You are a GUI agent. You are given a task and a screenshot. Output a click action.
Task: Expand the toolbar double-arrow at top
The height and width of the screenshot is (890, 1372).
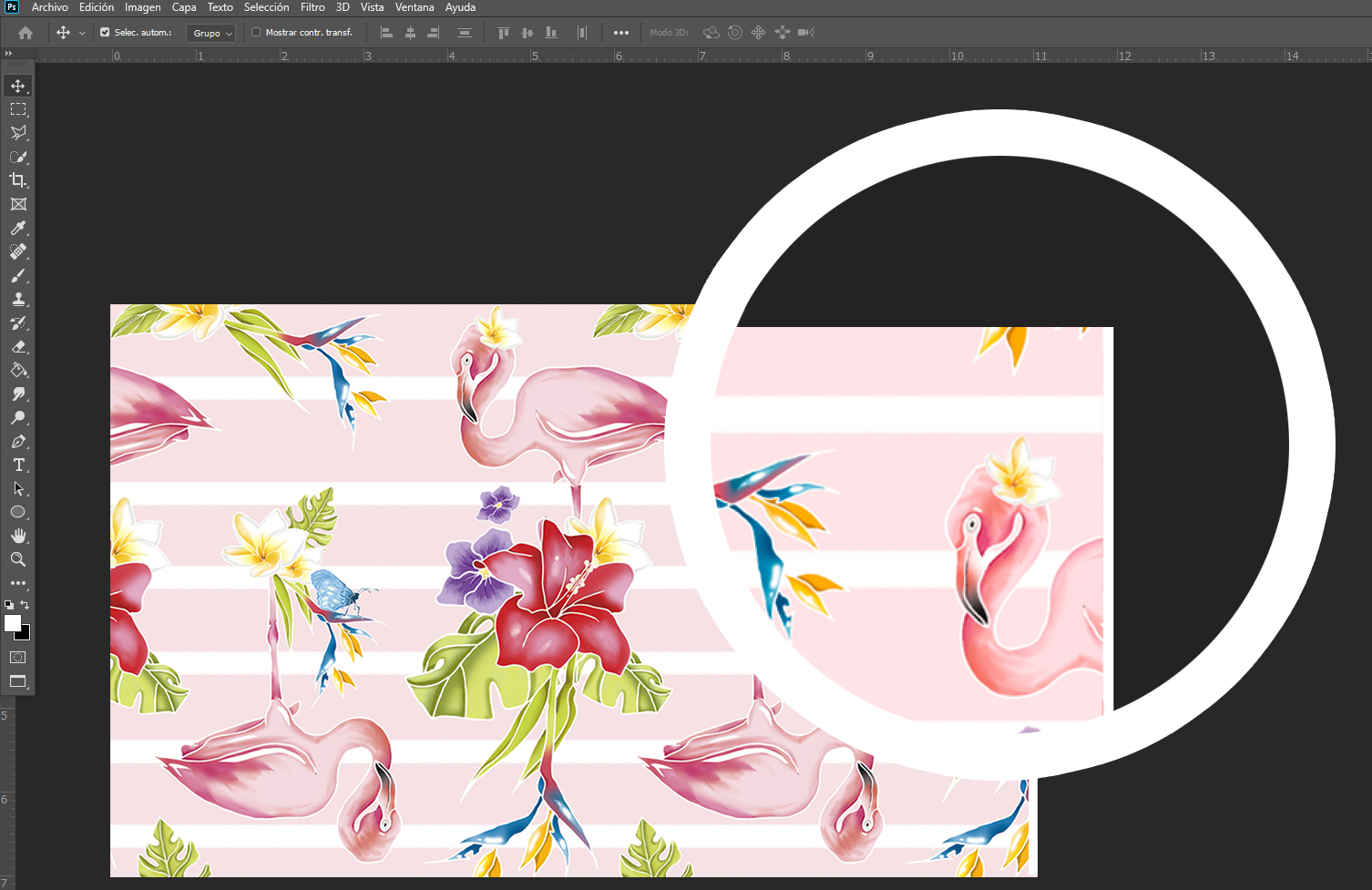tap(8, 54)
